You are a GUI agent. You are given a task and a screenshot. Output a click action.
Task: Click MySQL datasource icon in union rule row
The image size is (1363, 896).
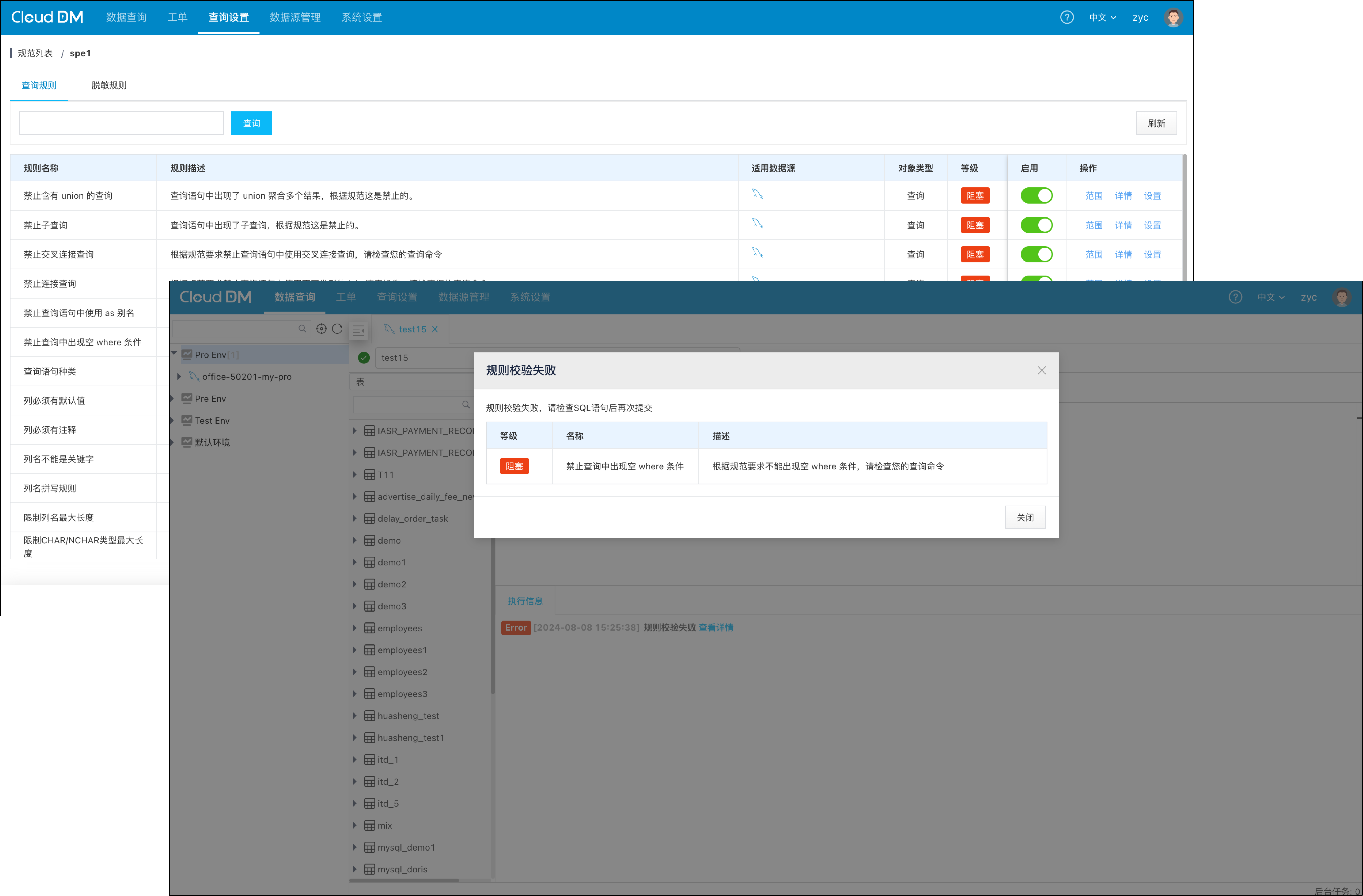757,194
